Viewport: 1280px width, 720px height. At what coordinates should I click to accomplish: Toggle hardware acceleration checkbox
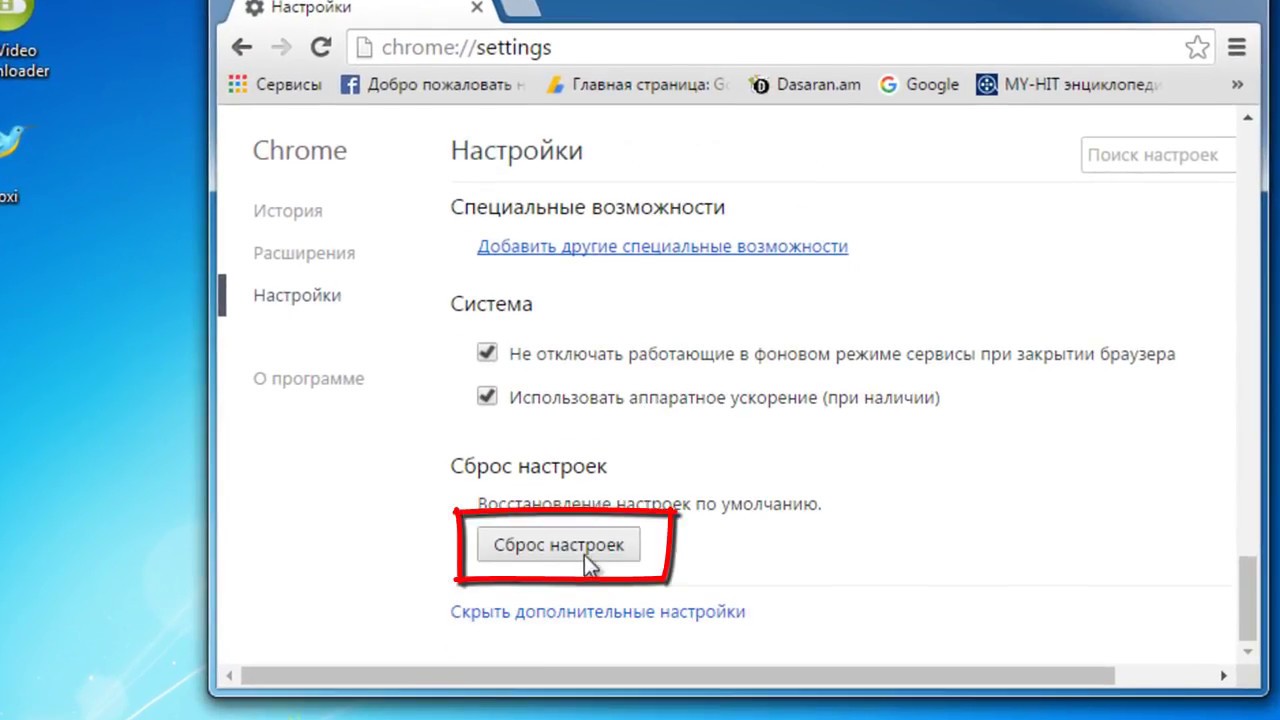pyautogui.click(x=487, y=396)
